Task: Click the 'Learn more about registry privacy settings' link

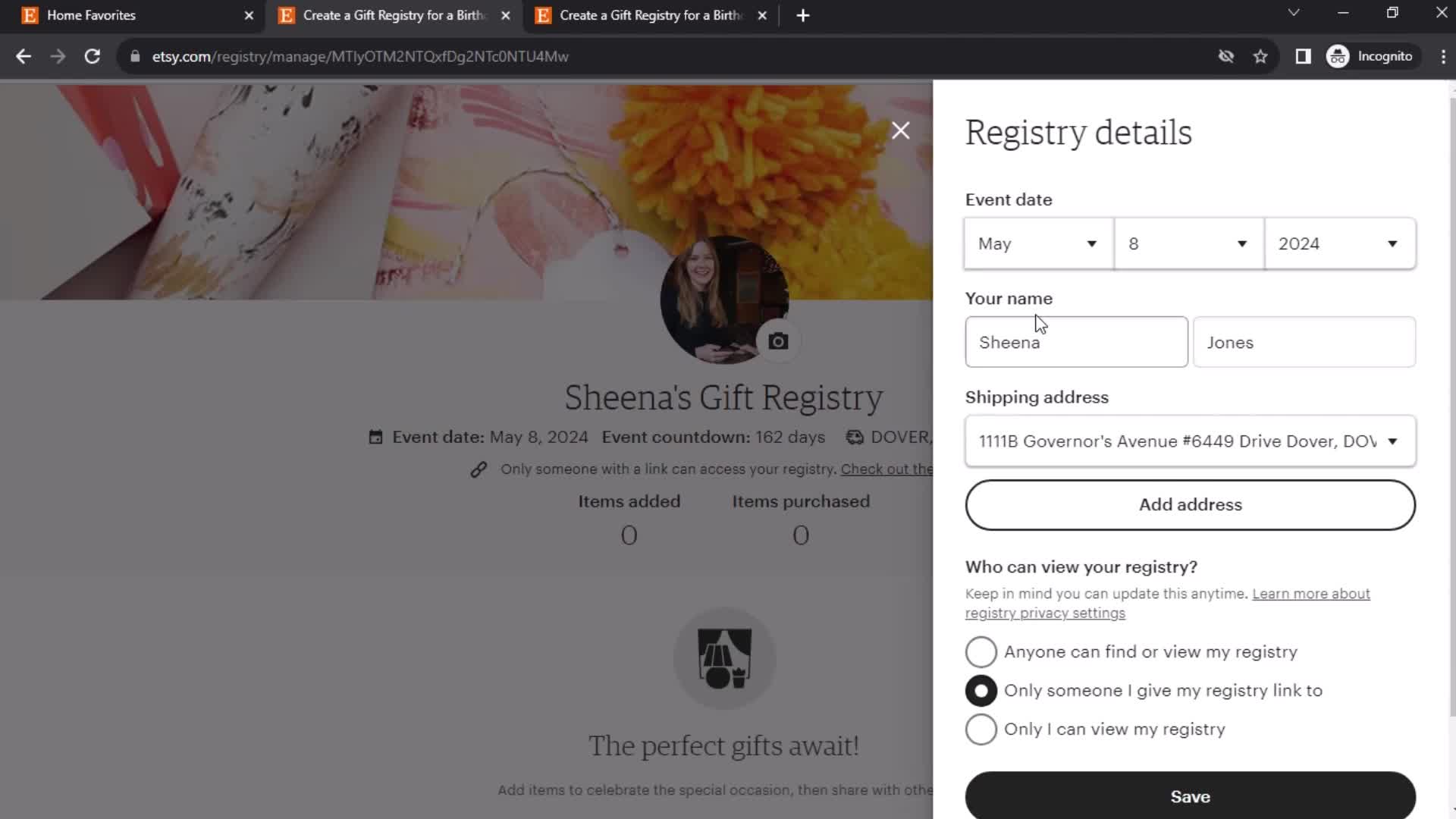Action: 1168,602
